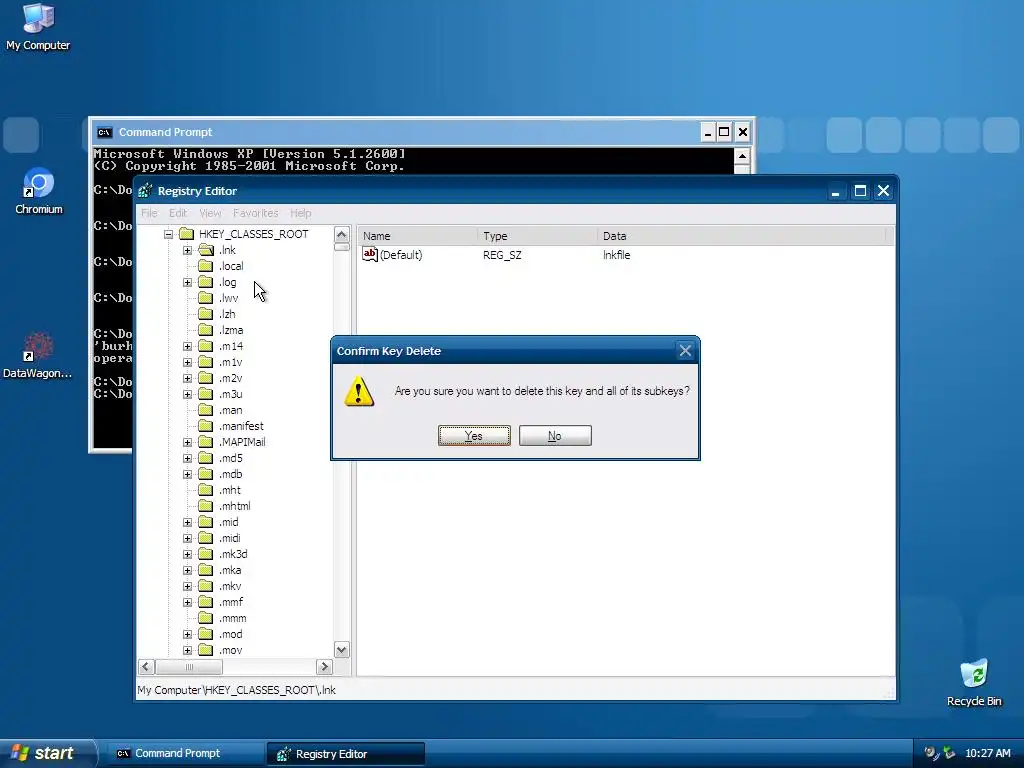The image size is (1024, 768).
Task: Select the .lzma folder icon
Action: (206, 330)
